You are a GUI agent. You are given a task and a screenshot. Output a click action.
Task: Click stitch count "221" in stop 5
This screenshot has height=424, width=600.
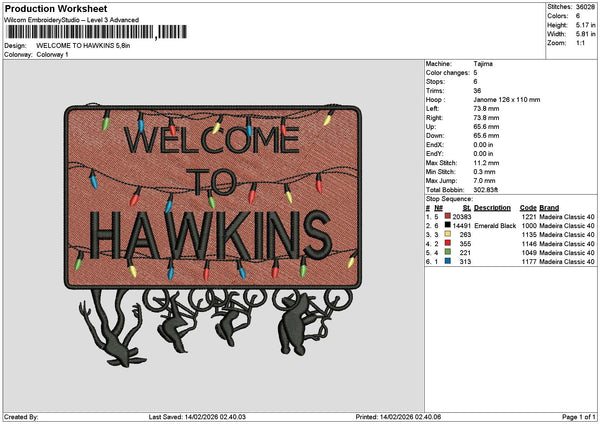(465, 253)
